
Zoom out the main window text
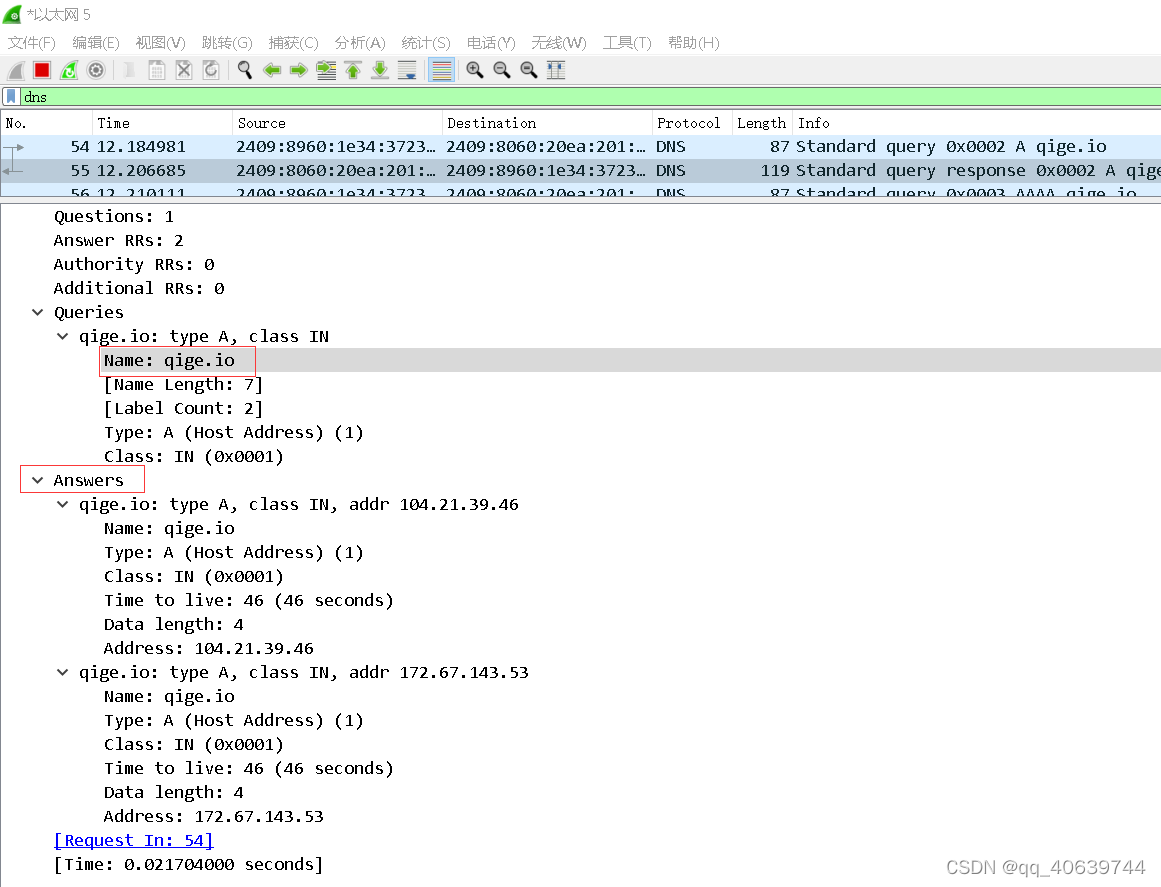tap(502, 70)
